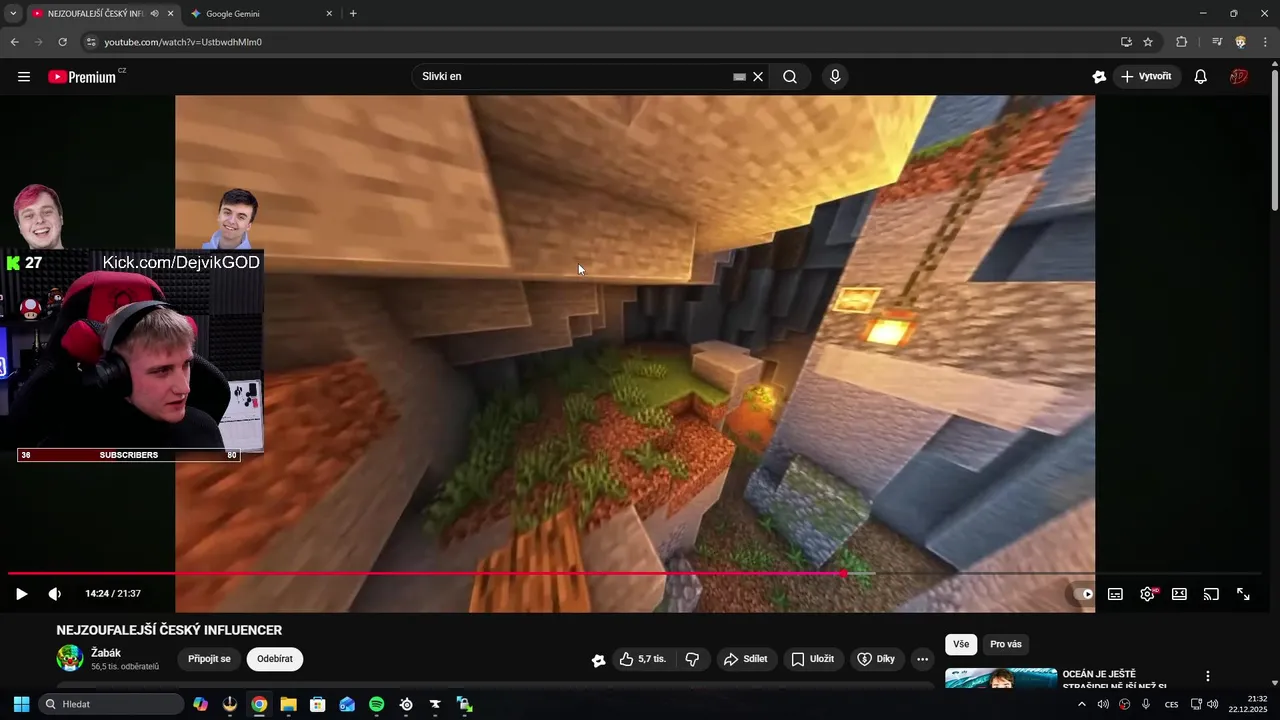The image size is (1280, 720).
Task: Bookmark this page with the star
Action: click(1148, 42)
